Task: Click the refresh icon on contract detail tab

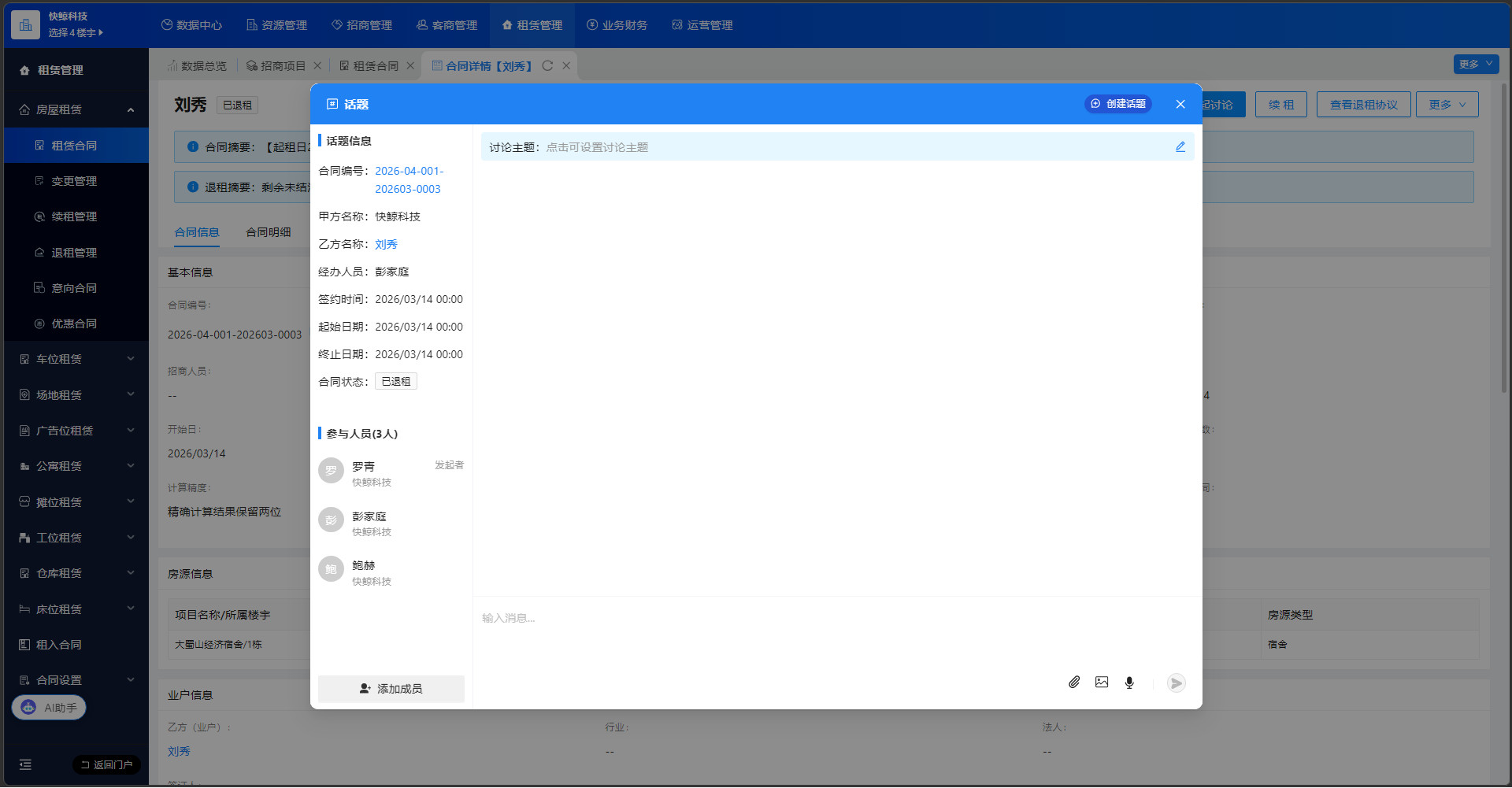Action: tap(547, 66)
